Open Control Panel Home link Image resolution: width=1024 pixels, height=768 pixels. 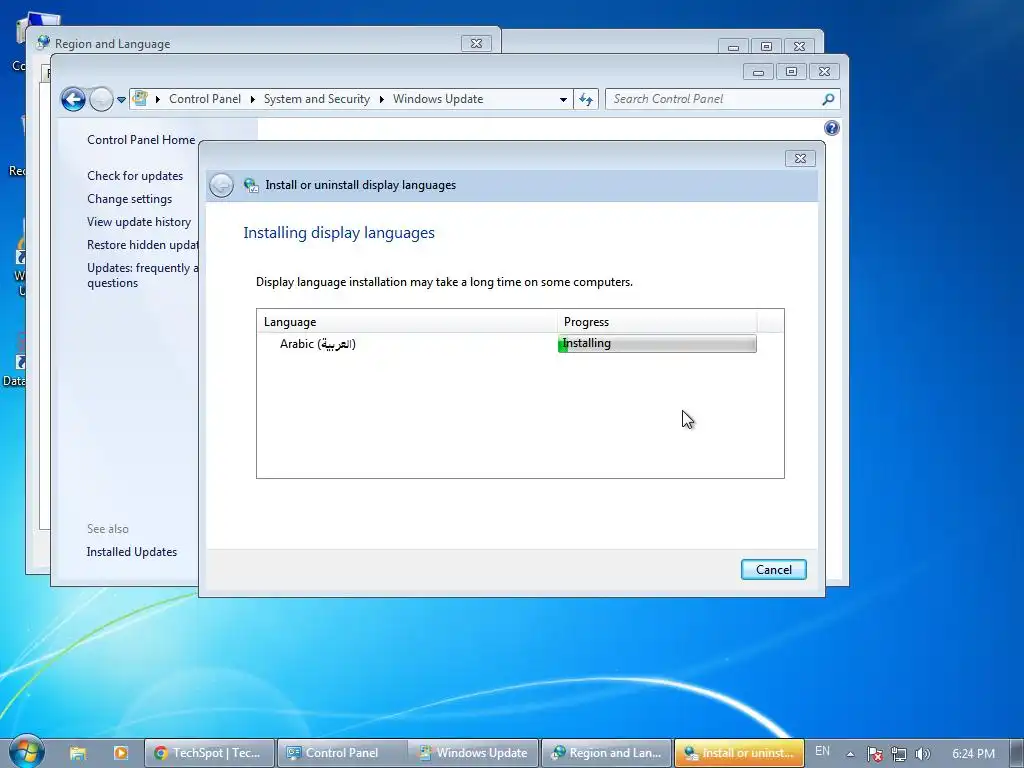click(x=141, y=140)
